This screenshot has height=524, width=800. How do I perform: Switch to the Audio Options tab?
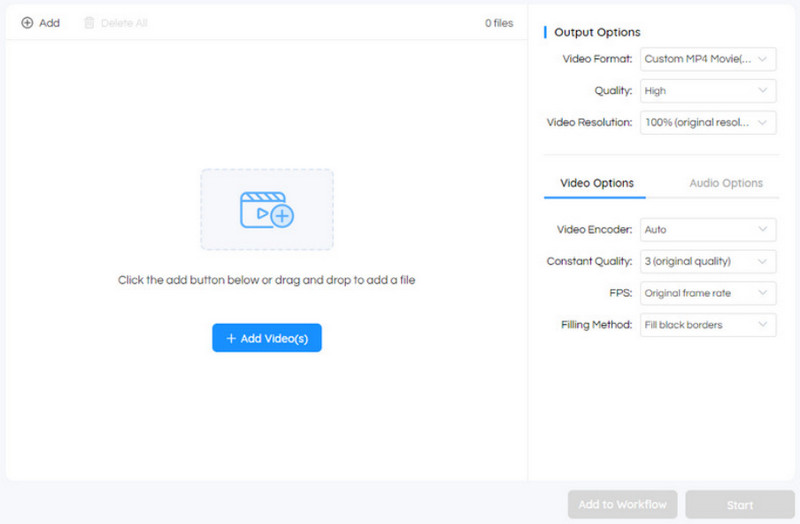coord(726,183)
